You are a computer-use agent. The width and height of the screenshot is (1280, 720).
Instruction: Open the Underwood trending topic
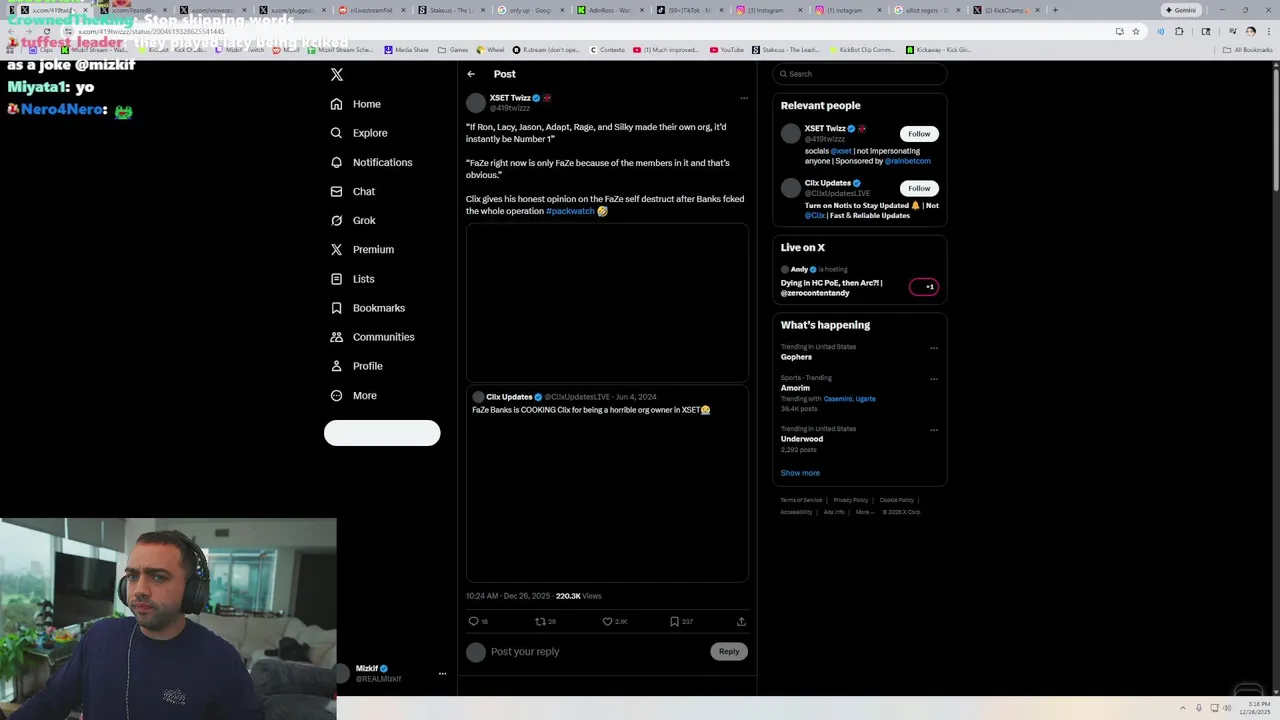[x=802, y=439]
